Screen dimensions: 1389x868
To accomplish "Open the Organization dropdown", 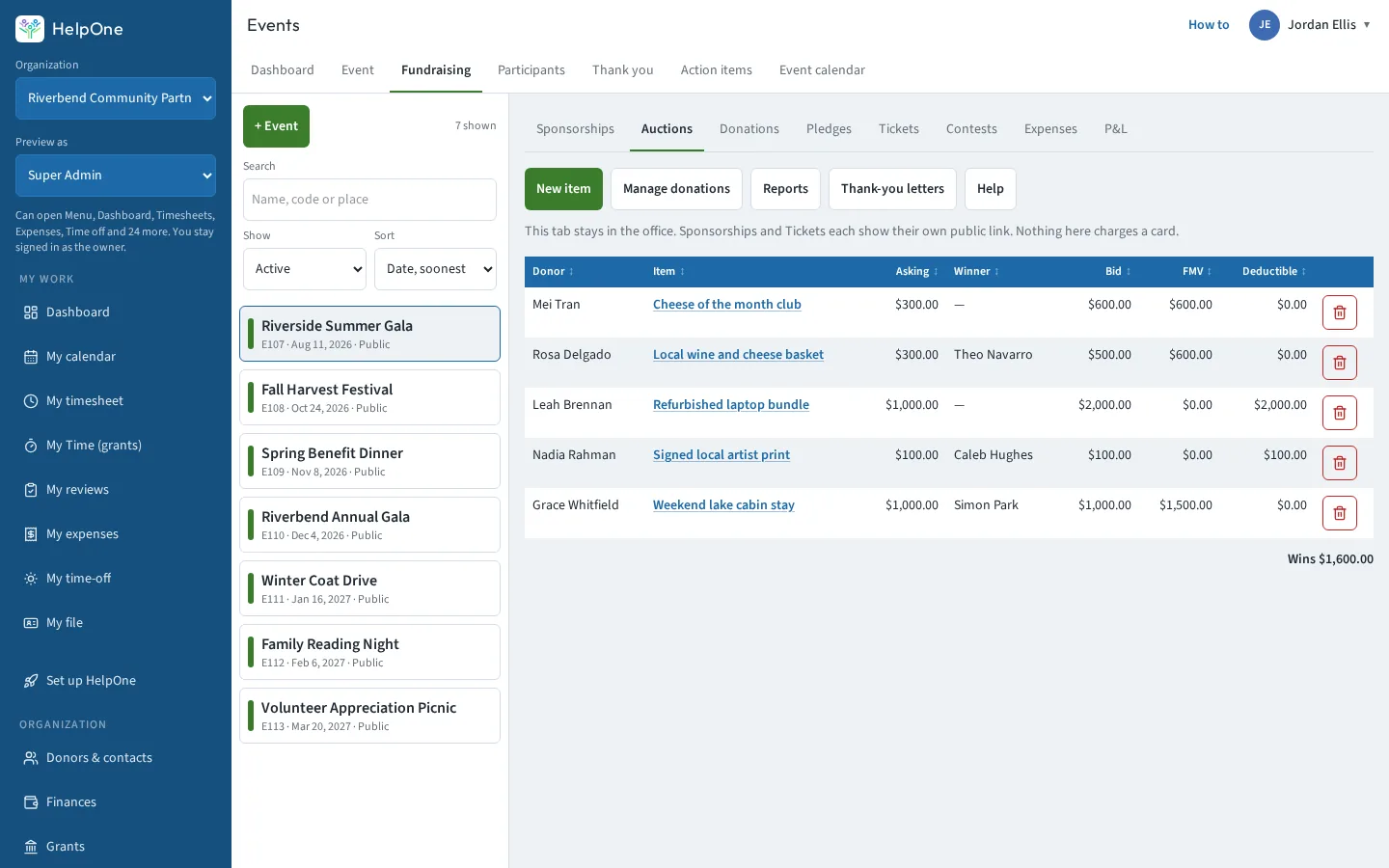I will pos(116,98).
